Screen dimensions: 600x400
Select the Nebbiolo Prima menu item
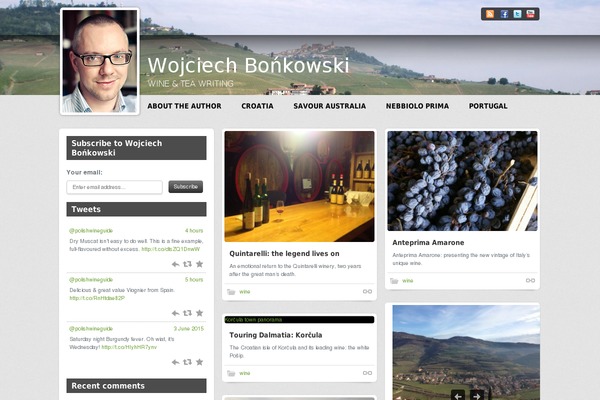pos(417,106)
